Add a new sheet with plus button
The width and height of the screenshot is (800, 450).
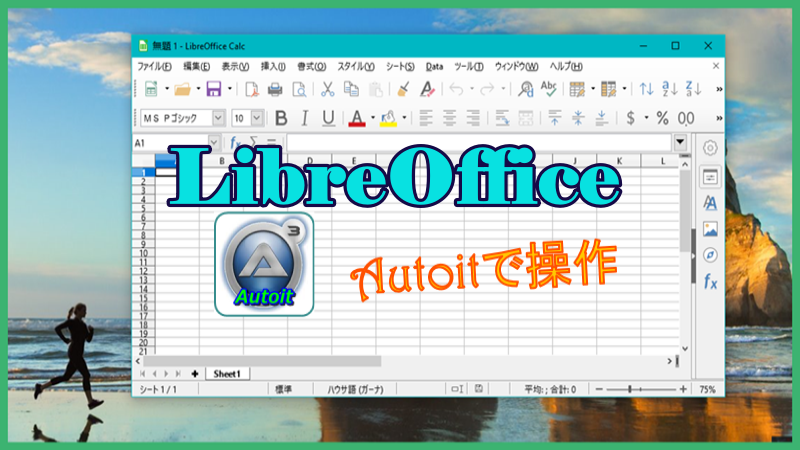coord(195,374)
